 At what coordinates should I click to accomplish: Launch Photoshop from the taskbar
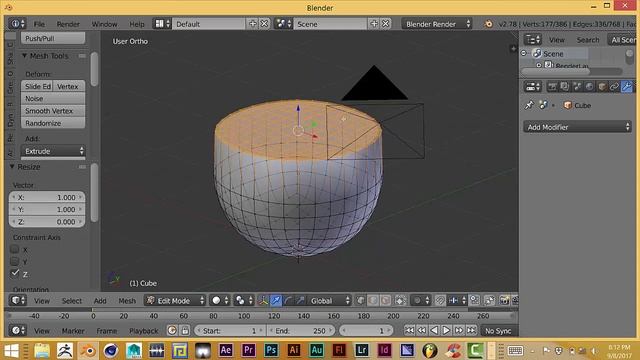pyautogui.click(x=271, y=350)
